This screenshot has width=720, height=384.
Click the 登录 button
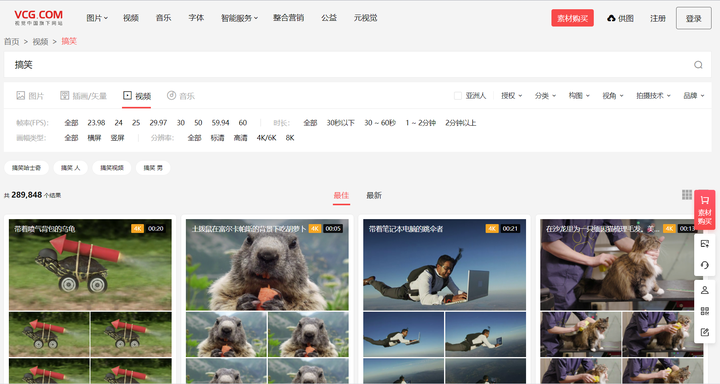[693, 18]
